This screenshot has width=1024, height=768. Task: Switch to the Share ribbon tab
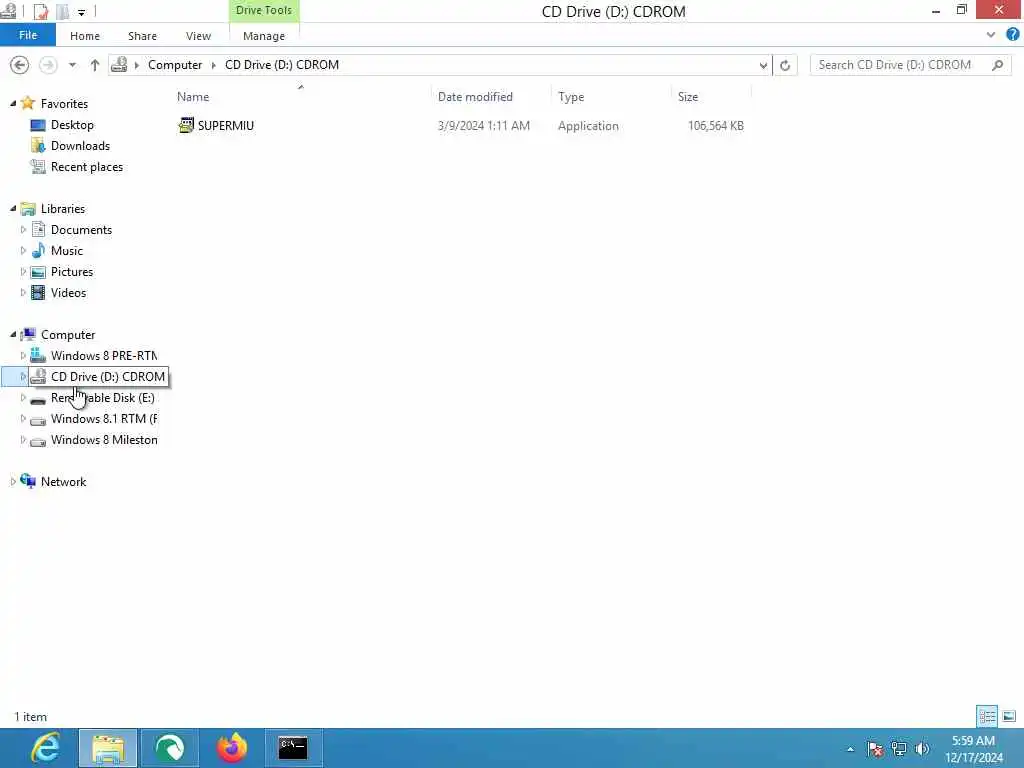(x=142, y=36)
